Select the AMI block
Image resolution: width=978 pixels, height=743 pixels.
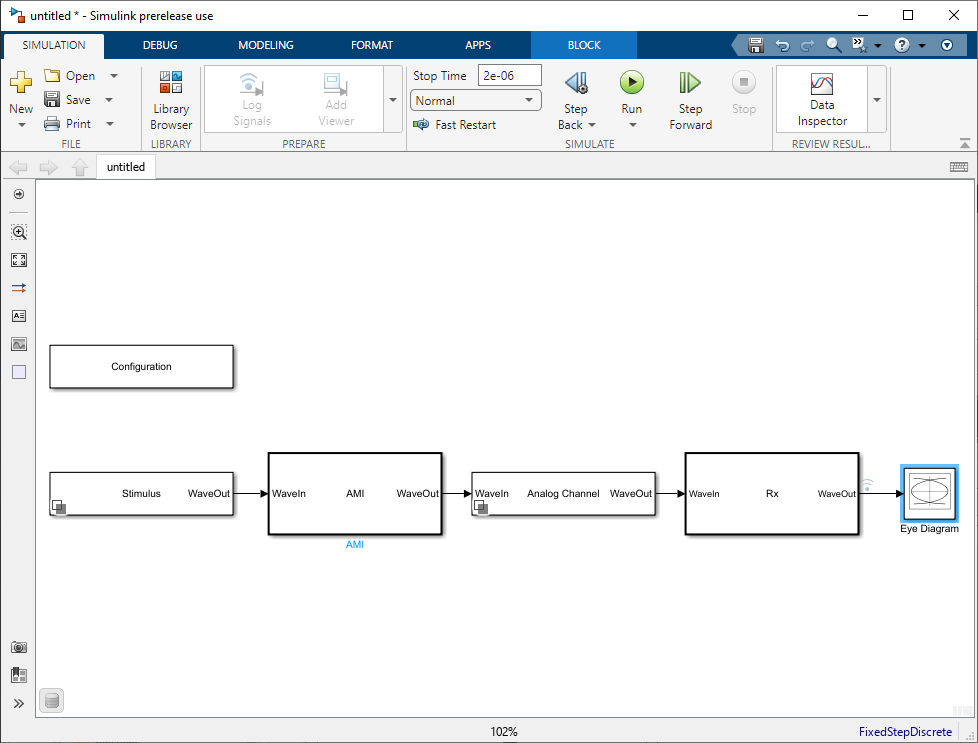click(355, 493)
